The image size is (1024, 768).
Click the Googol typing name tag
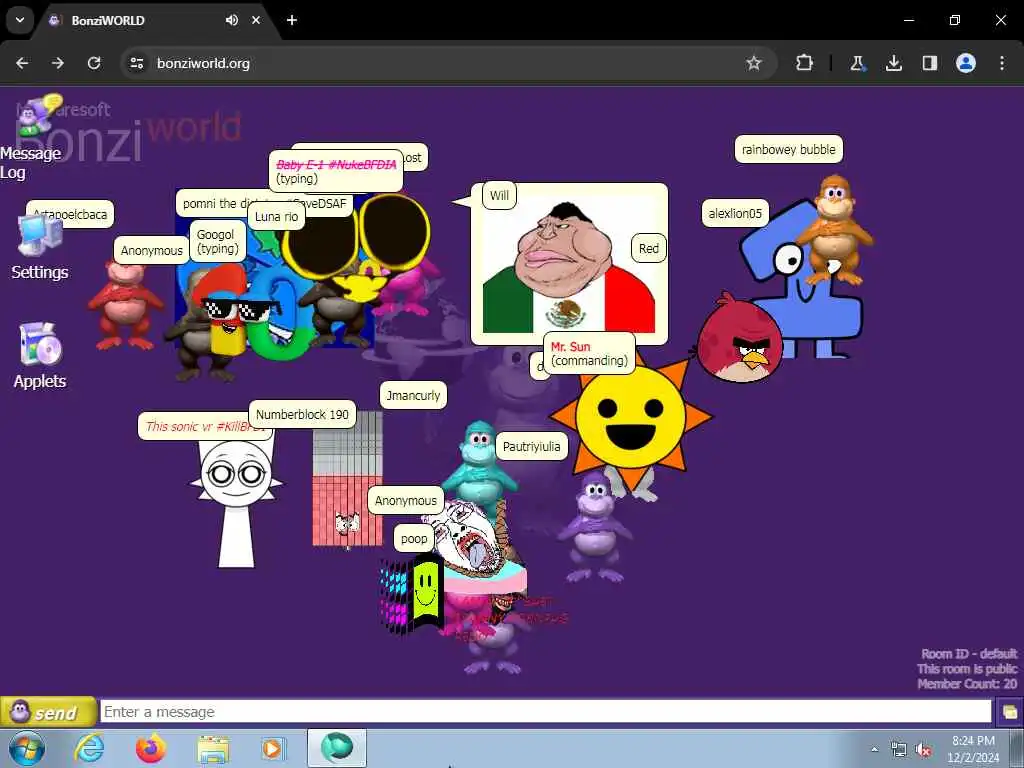(x=217, y=242)
